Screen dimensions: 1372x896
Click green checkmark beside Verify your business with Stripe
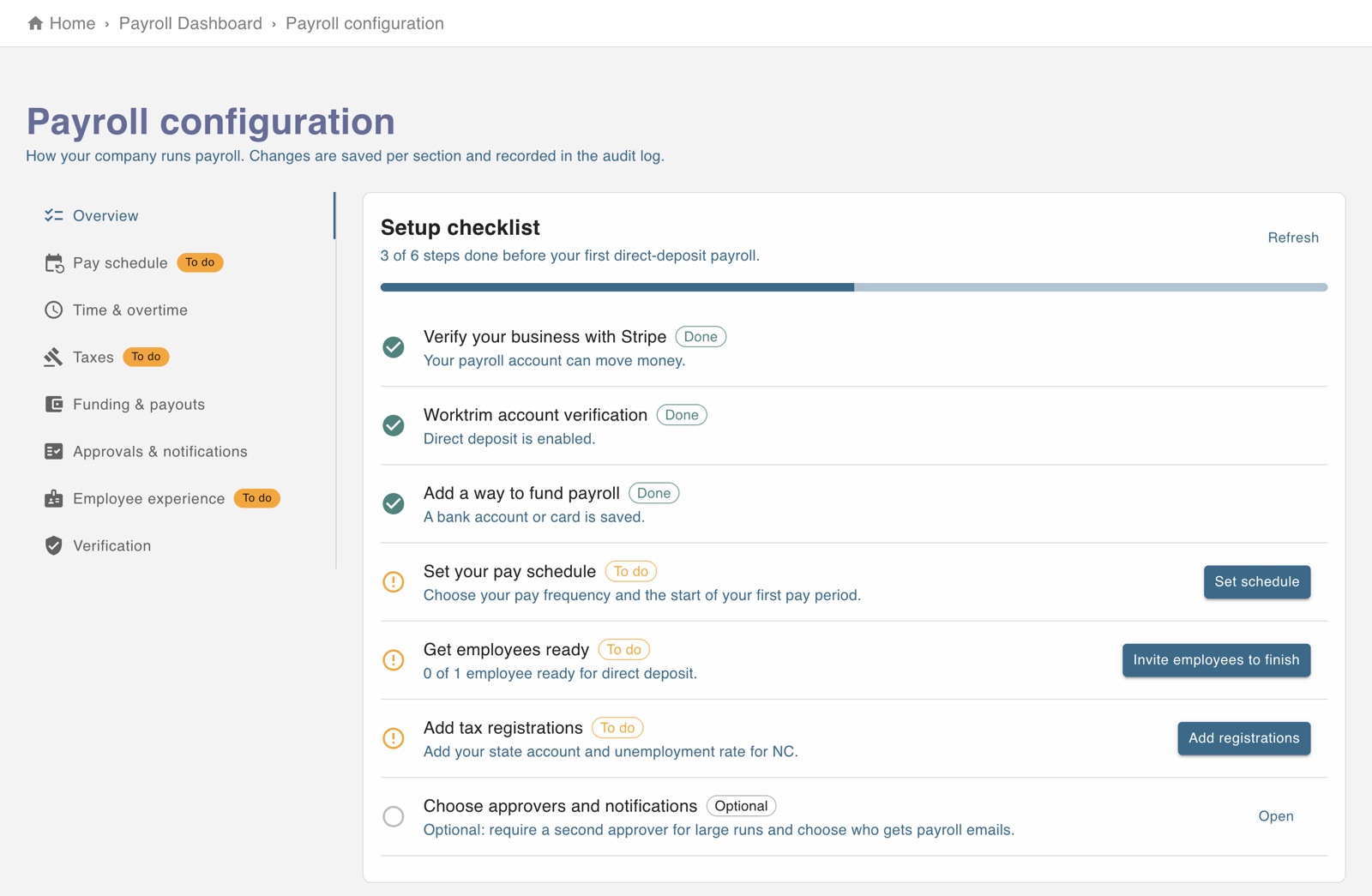(x=394, y=347)
